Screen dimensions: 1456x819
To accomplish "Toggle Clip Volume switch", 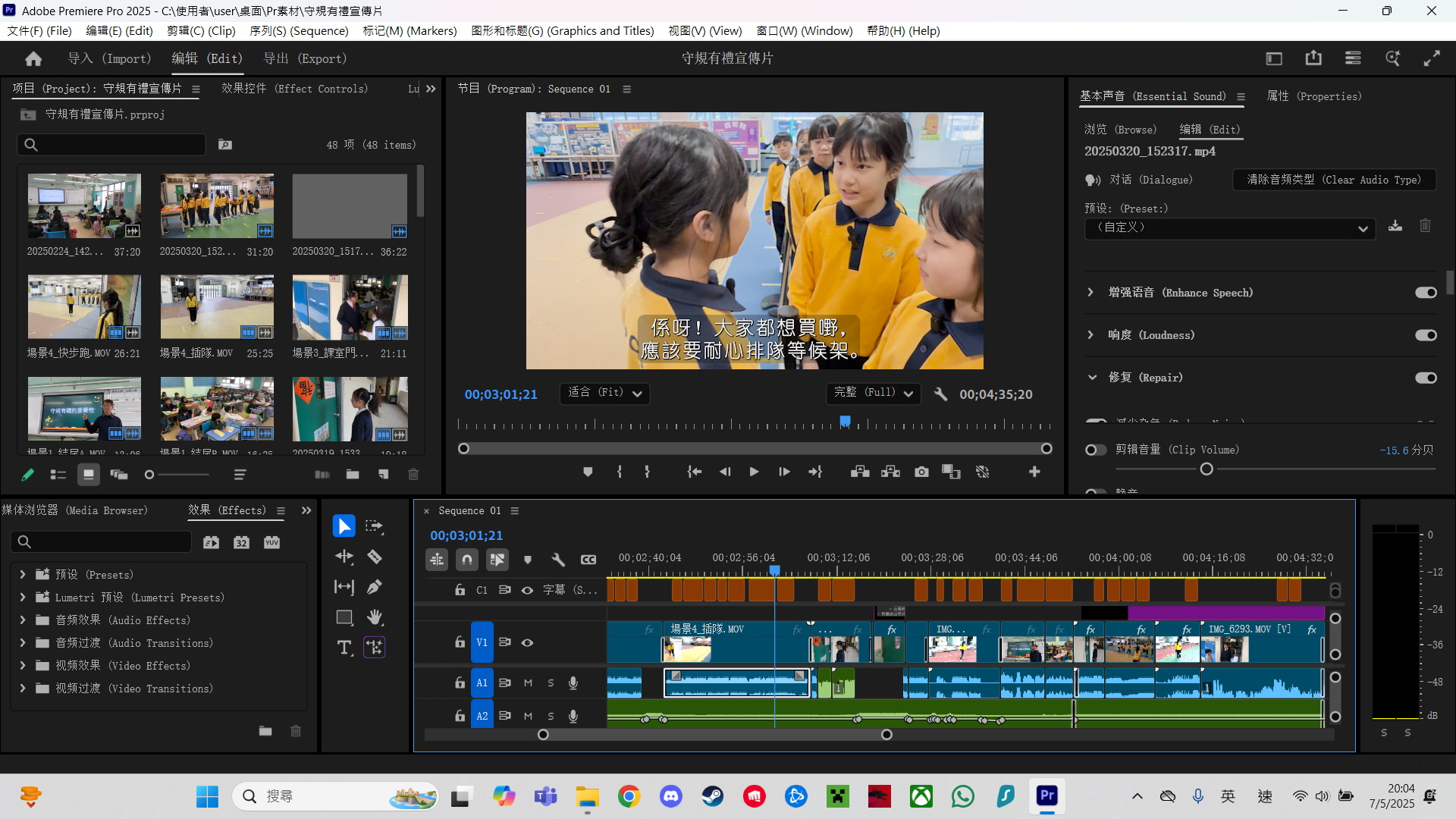I will coord(1096,450).
